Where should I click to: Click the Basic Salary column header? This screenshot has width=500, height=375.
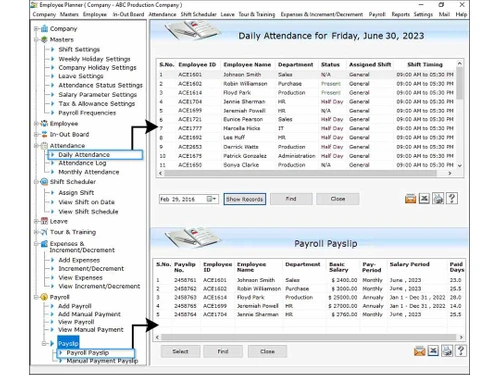point(339,267)
